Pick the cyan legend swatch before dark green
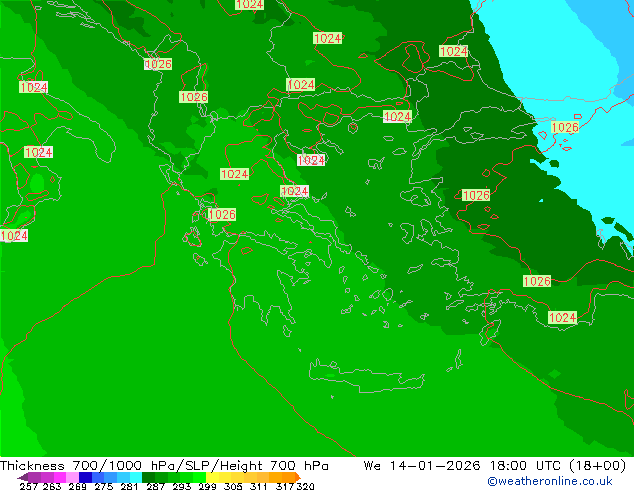This screenshot has width=634, height=490. 136,477
